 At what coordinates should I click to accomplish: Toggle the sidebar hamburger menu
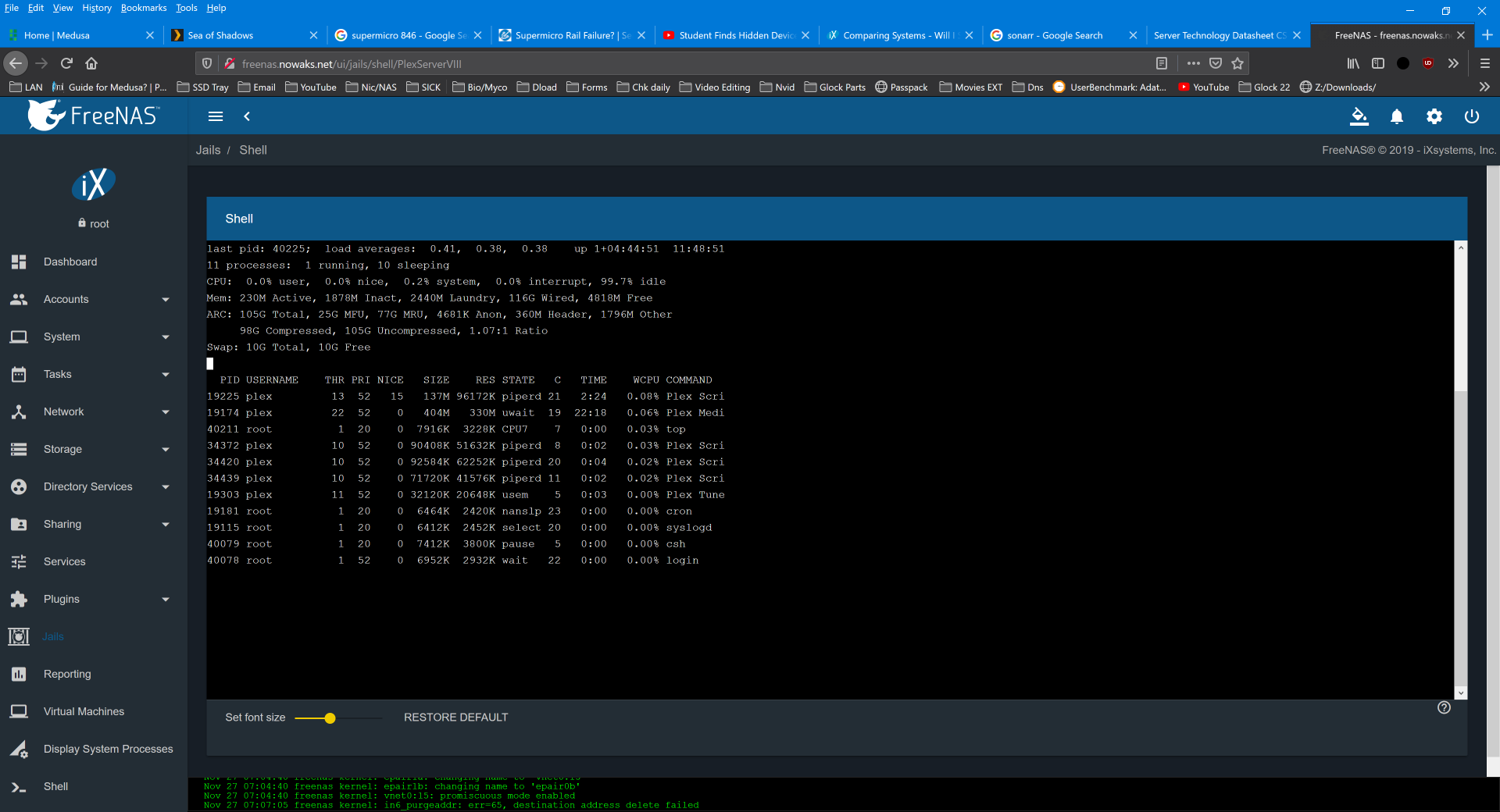[216, 116]
